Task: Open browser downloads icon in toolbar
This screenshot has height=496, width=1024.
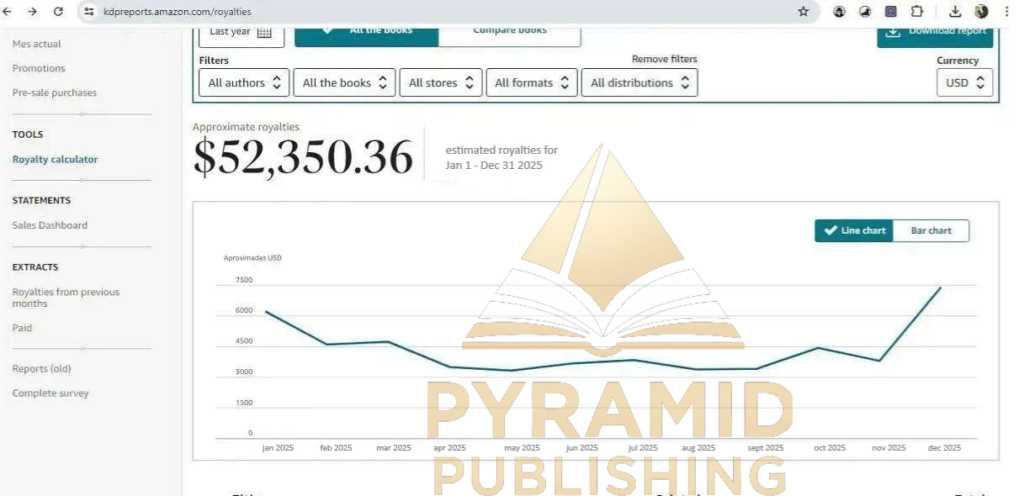Action: coord(955,11)
